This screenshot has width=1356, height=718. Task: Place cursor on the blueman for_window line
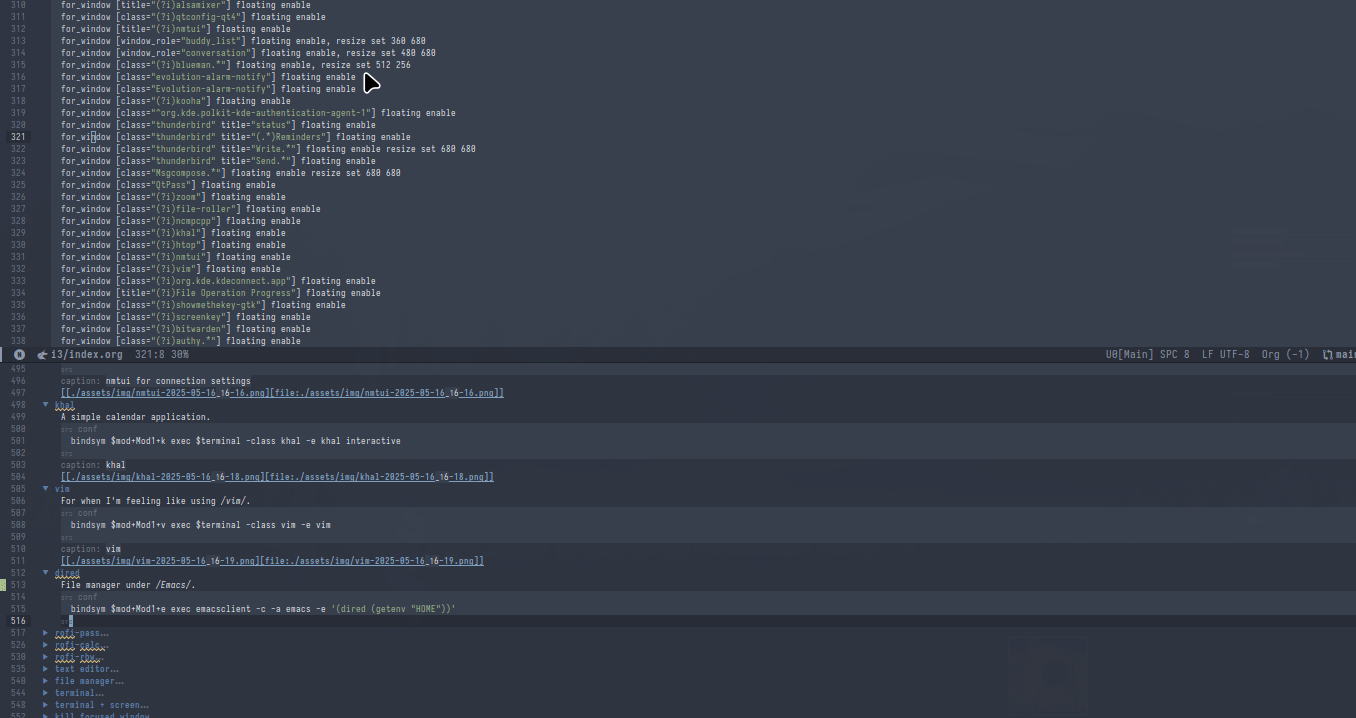point(235,65)
